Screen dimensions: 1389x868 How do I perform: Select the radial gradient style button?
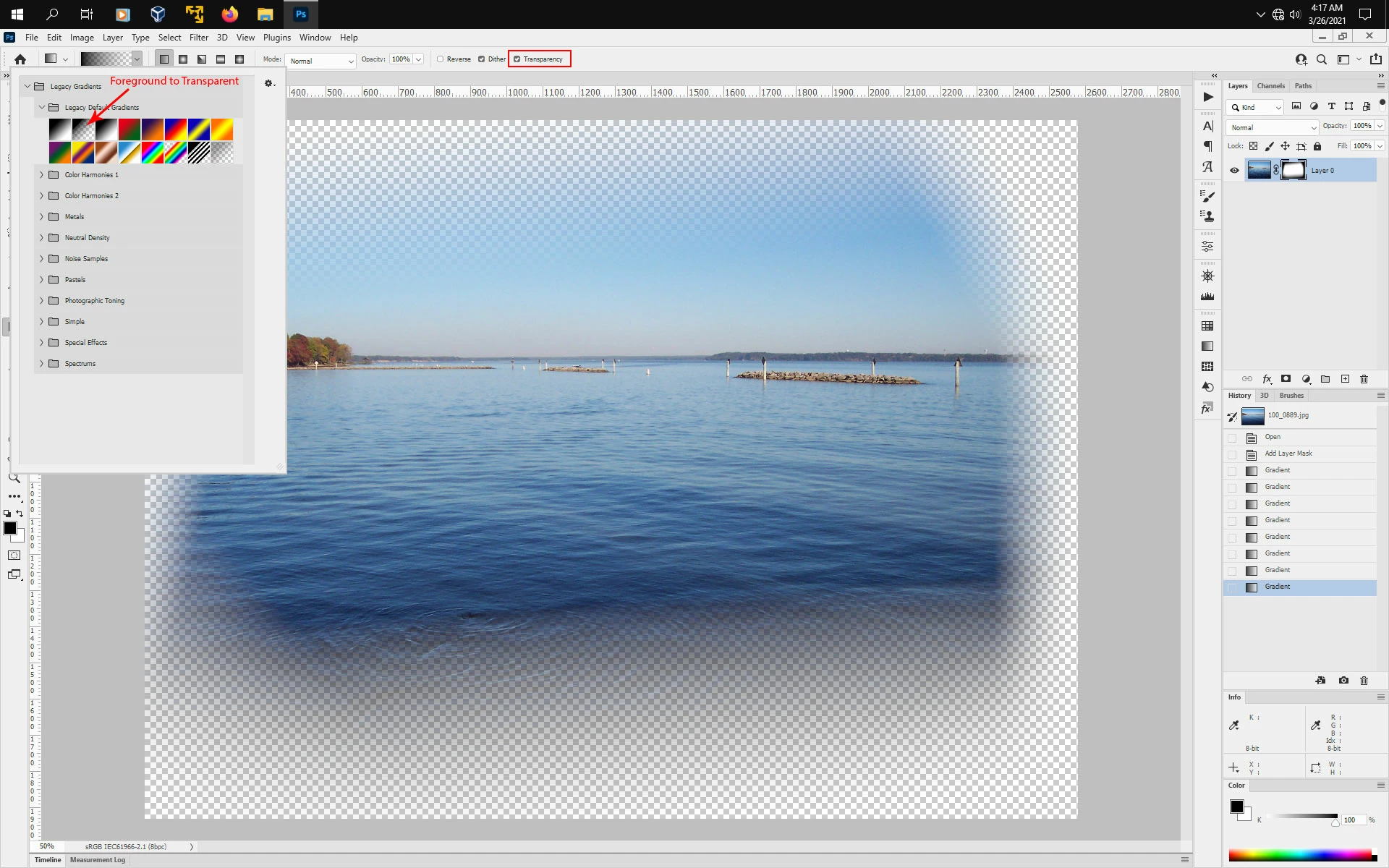pyautogui.click(x=183, y=59)
